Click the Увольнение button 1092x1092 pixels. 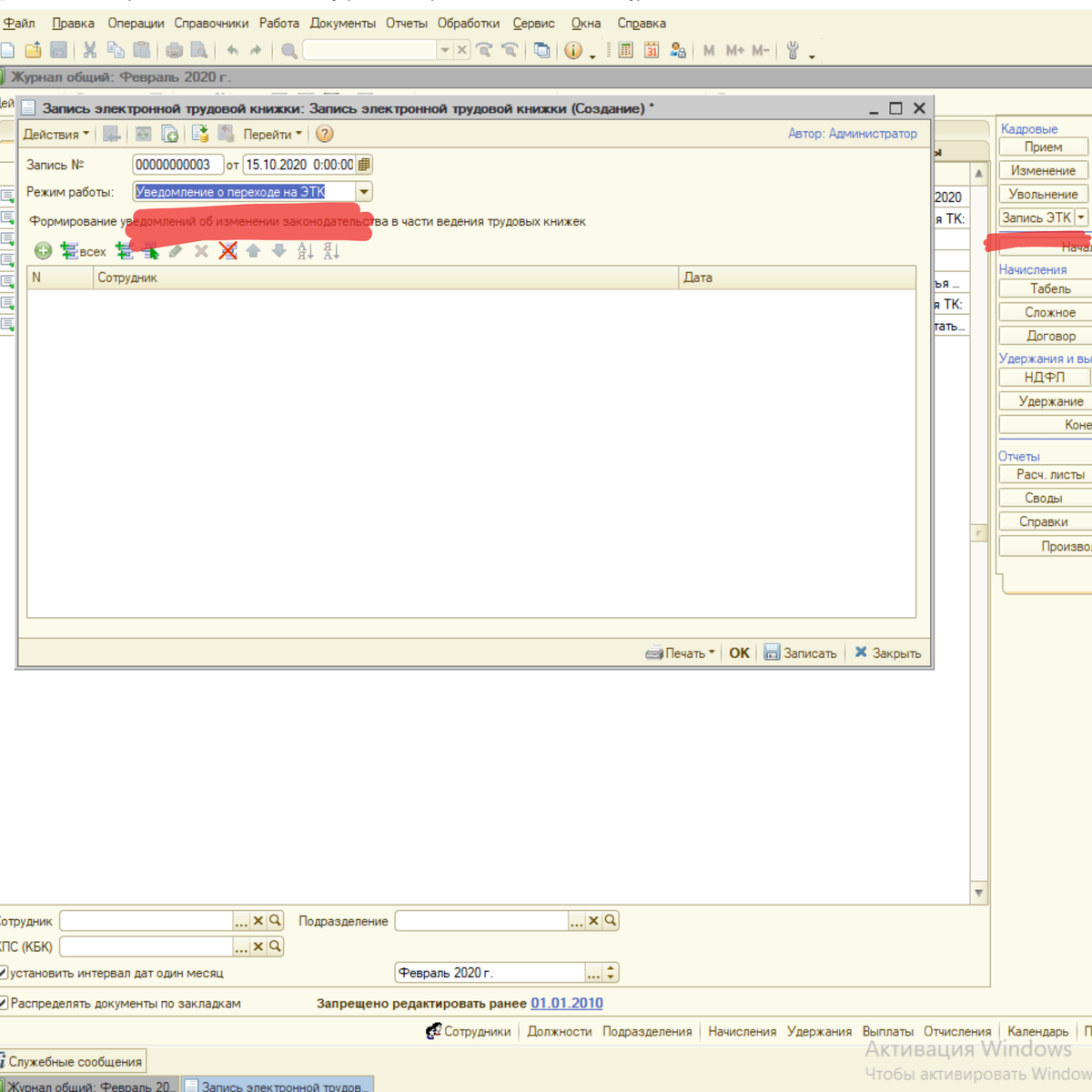(1043, 194)
